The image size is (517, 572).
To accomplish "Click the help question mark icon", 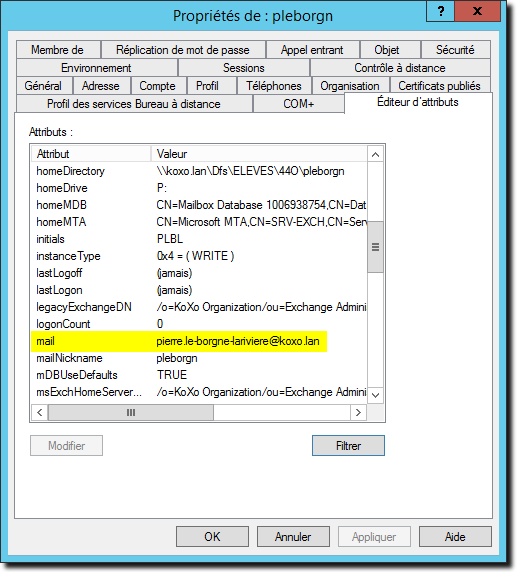I will click(440, 11).
